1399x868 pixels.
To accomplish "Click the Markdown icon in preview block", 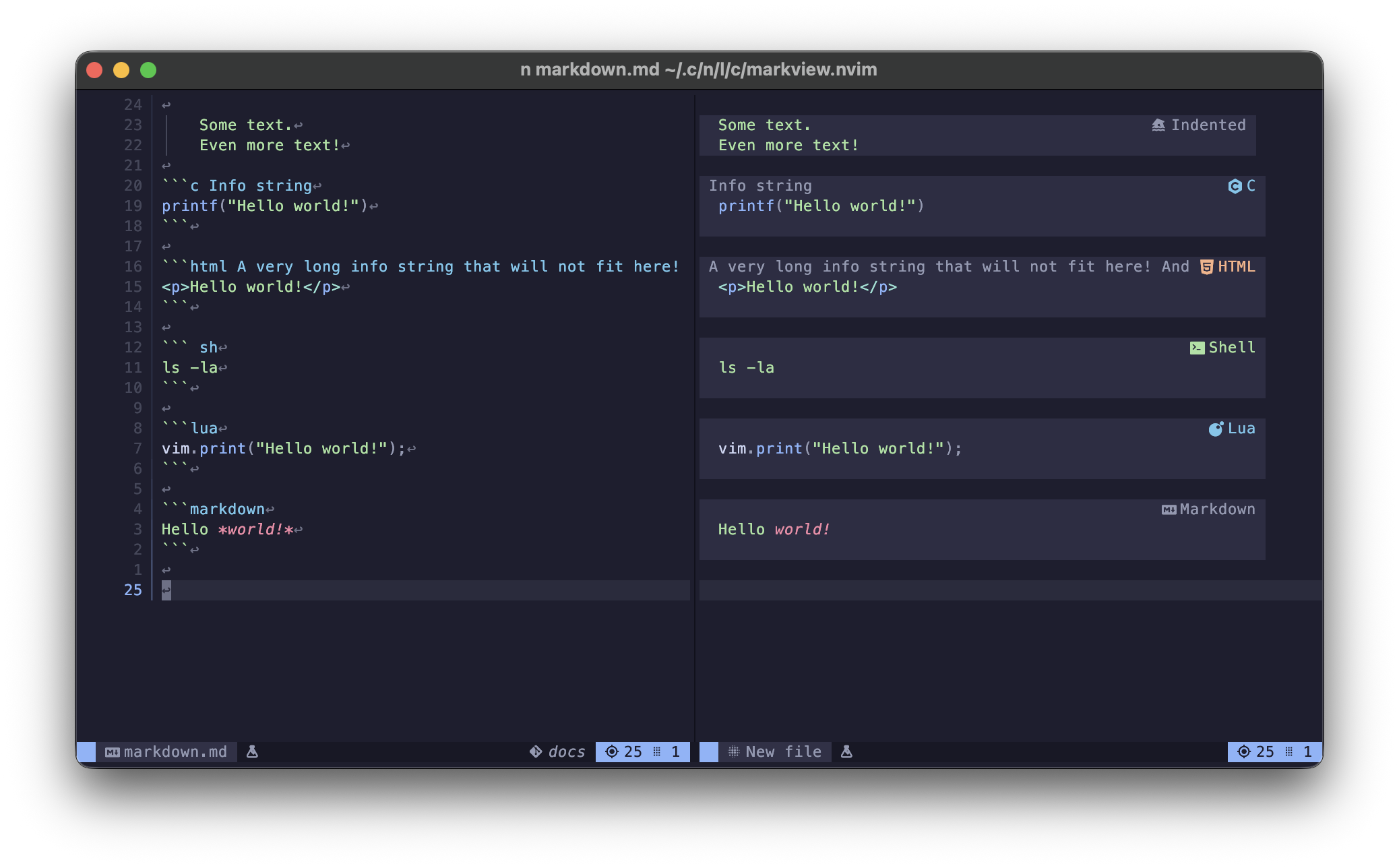I will [1169, 509].
